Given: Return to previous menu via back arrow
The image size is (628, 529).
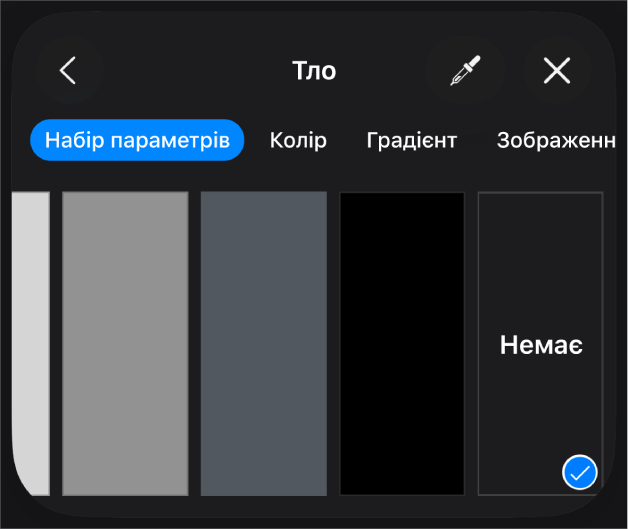Looking at the screenshot, I should pyautogui.click(x=68, y=70).
